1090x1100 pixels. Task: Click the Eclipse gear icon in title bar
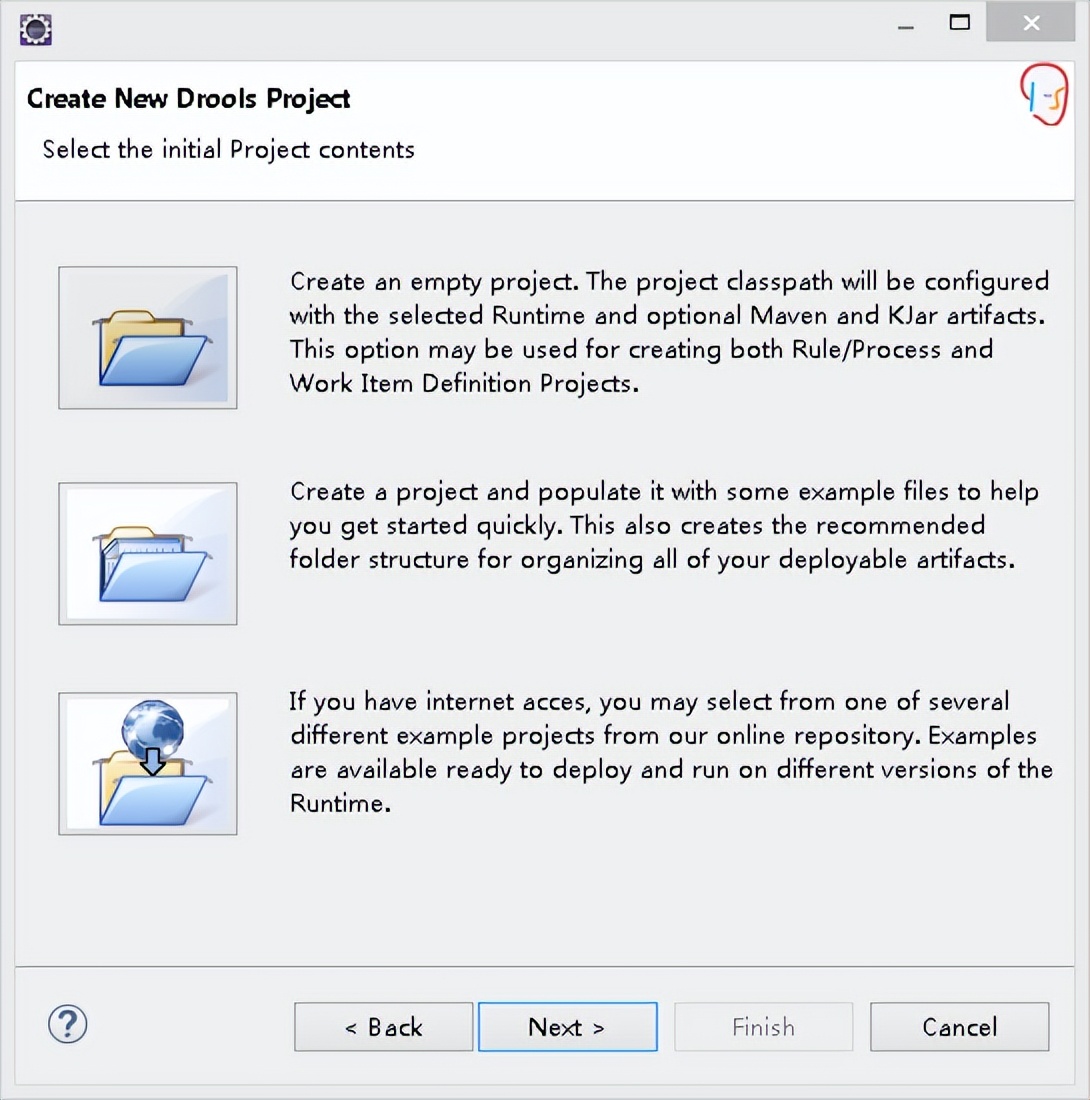tap(36, 29)
